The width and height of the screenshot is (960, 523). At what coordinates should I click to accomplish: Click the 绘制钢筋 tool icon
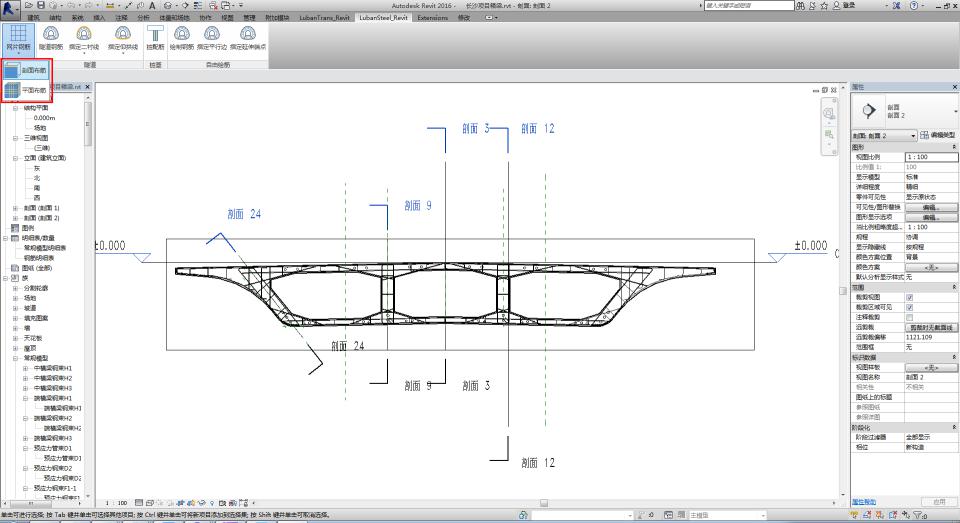(x=183, y=37)
